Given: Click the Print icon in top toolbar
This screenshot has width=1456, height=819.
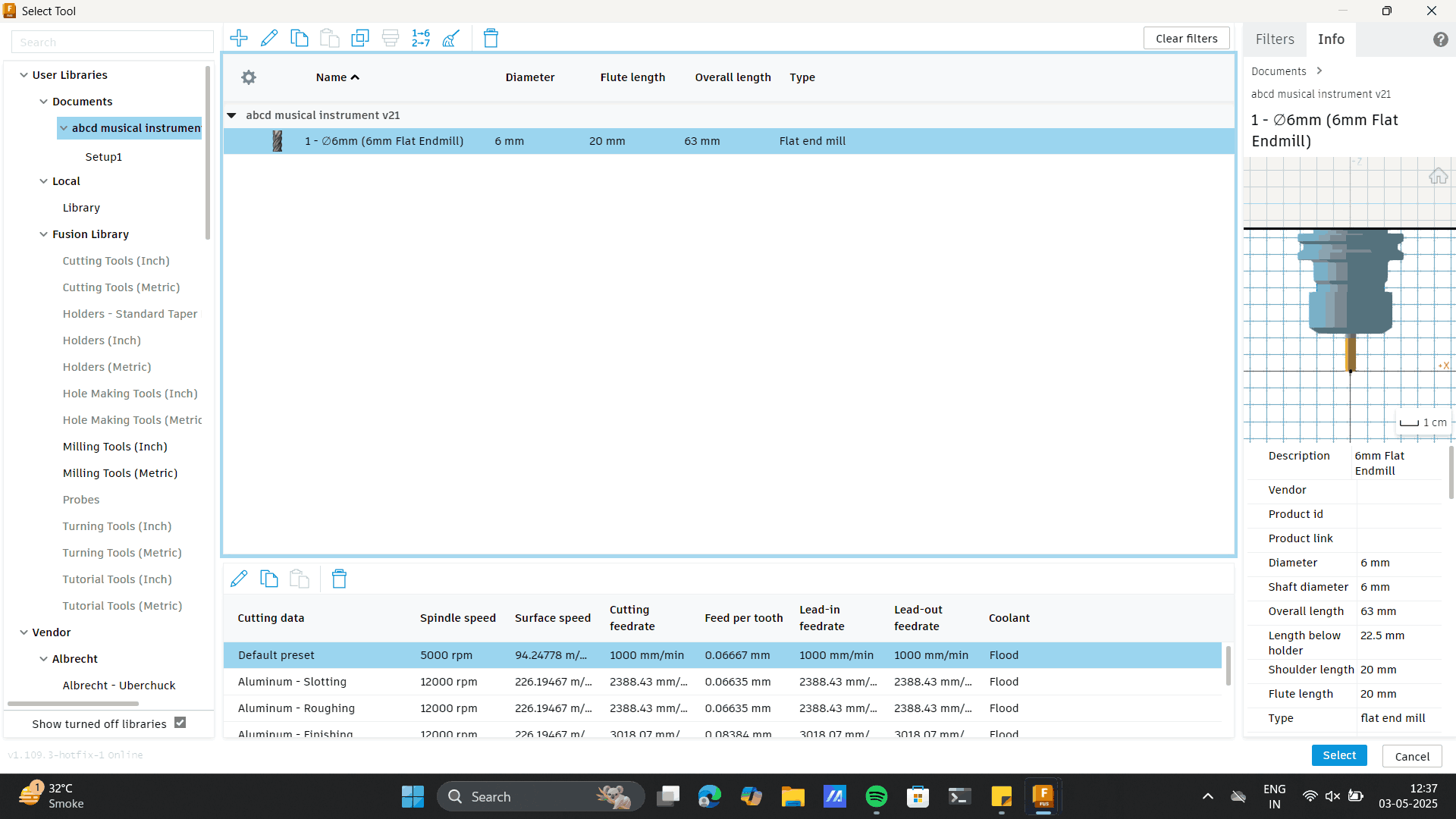Looking at the screenshot, I should (x=391, y=38).
